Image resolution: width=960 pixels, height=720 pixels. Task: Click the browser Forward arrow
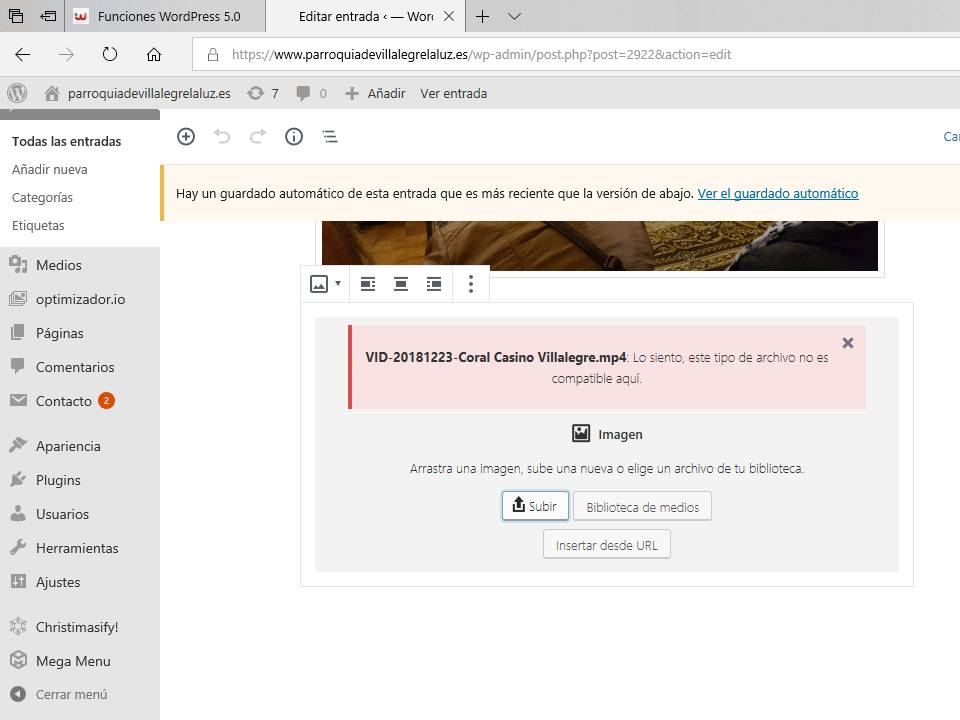(x=66, y=54)
